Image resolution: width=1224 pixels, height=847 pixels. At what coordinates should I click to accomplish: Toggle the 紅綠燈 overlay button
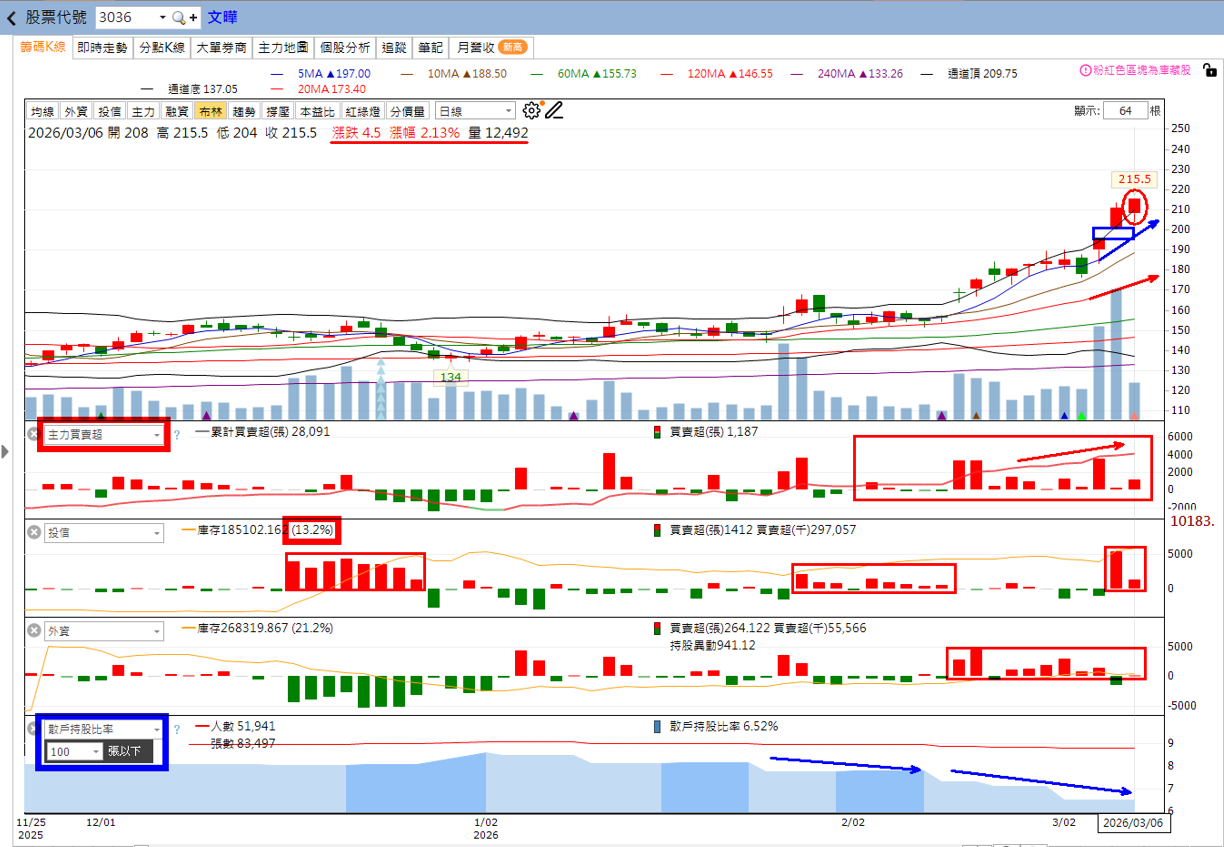point(364,111)
